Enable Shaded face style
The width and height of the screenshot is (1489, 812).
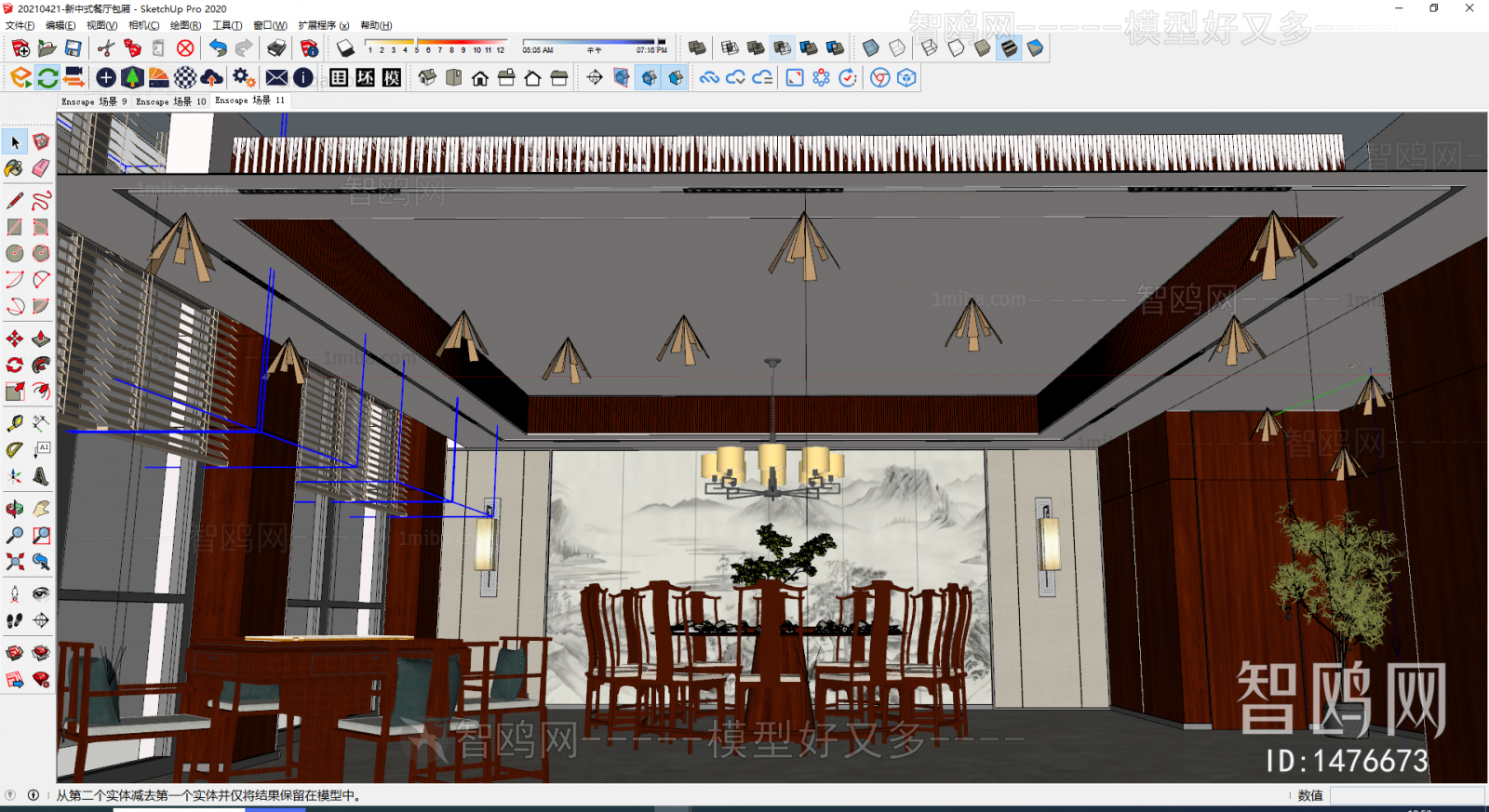tap(982, 47)
